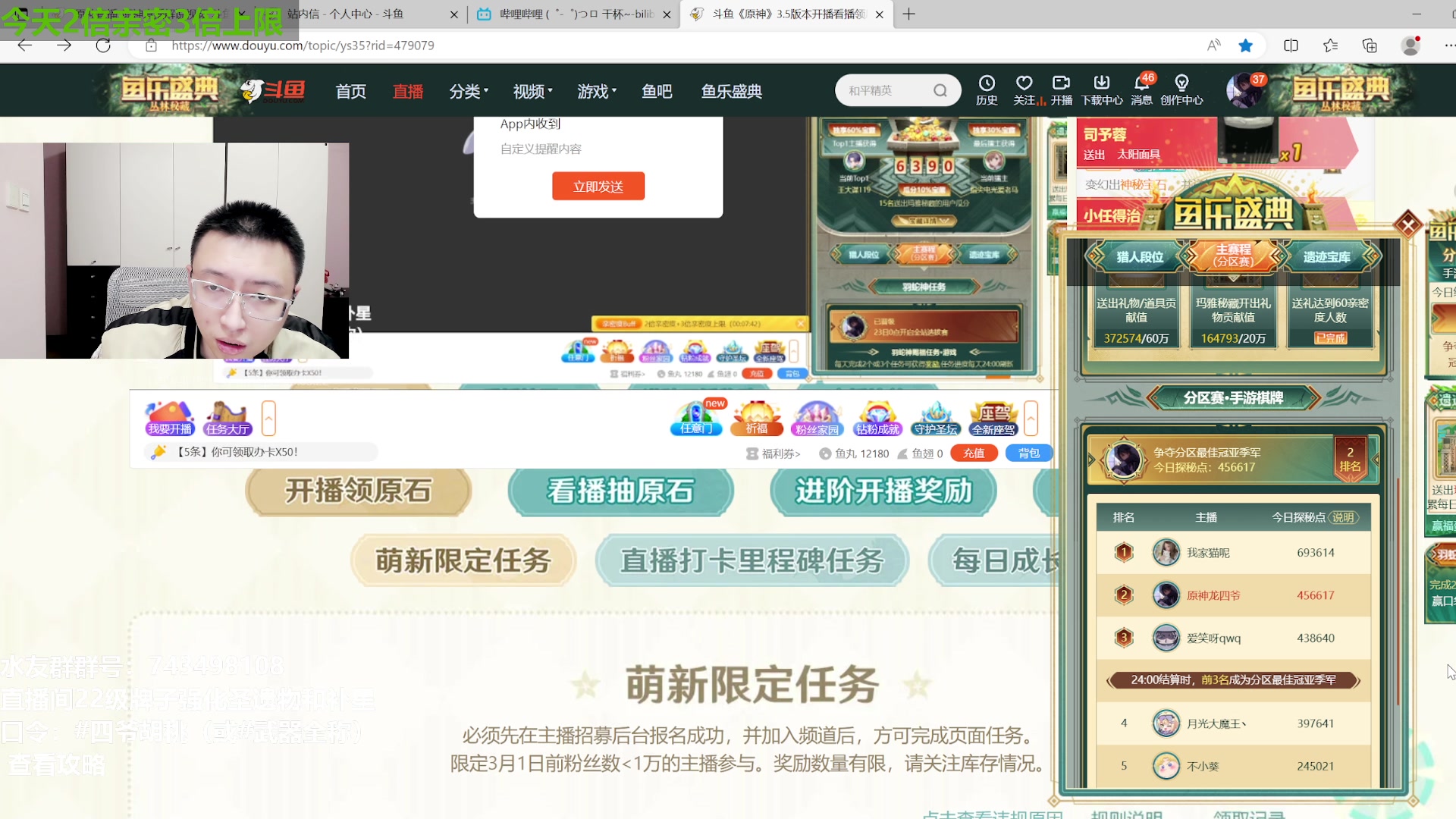Switch to the 哔哩哔哩 browser tab

point(573,14)
